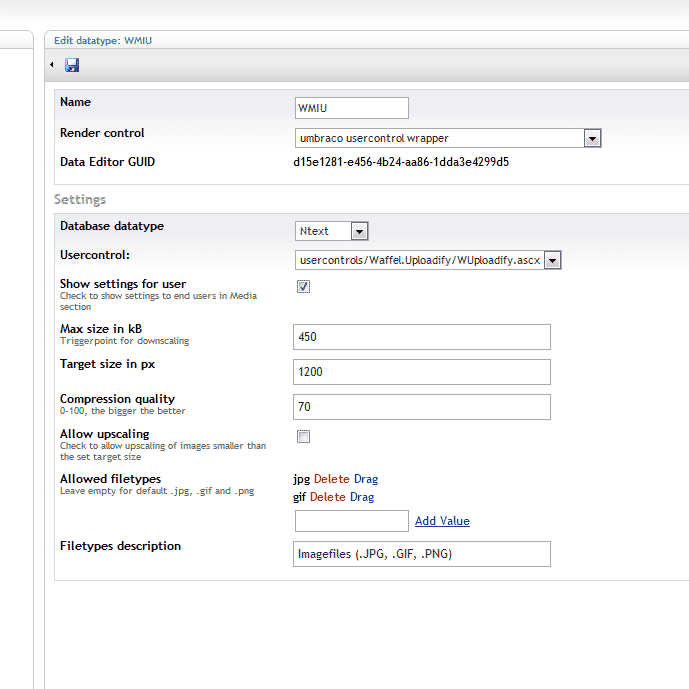Screen dimensions: 689x689
Task: Delete the jpg filetype entry
Action: 331,479
